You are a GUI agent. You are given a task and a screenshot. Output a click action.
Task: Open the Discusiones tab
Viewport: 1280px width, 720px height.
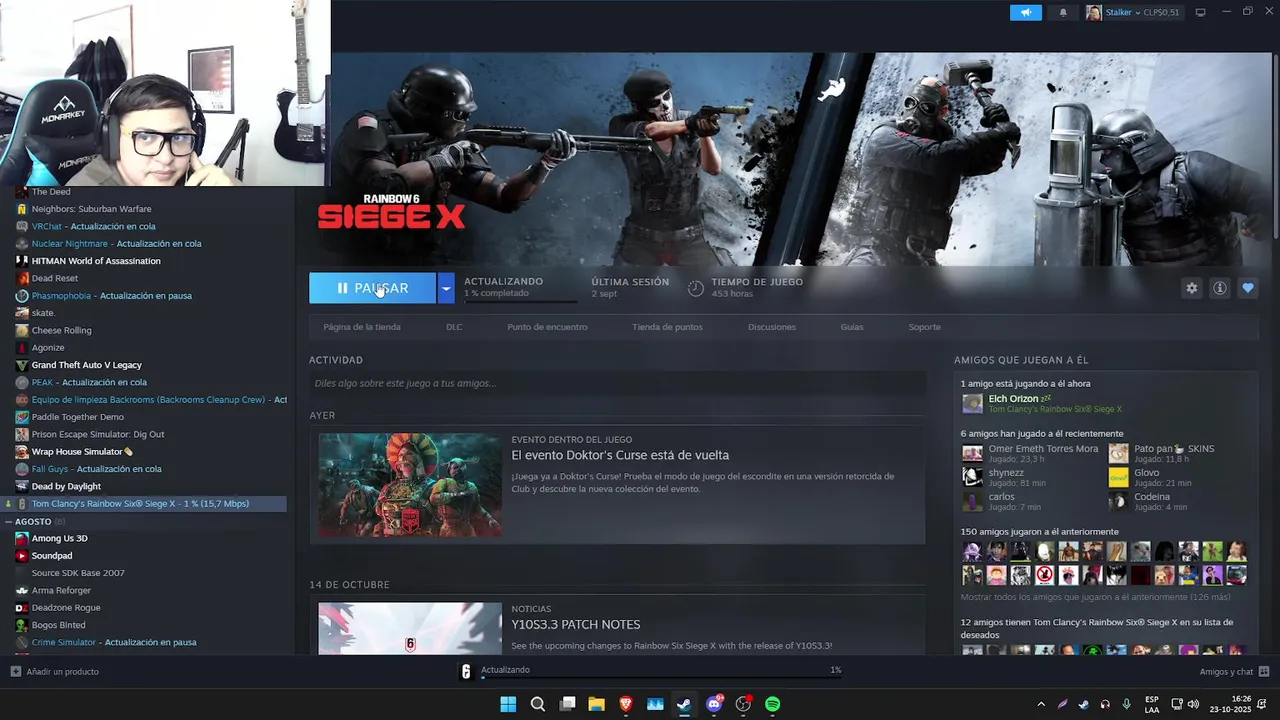tap(772, 327)
